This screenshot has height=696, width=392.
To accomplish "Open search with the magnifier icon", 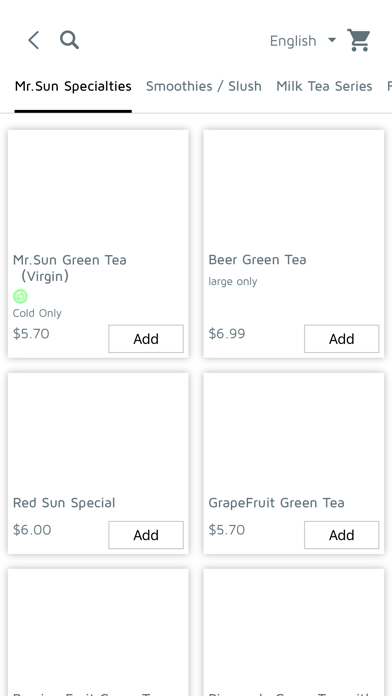I will tap(70, 40).
